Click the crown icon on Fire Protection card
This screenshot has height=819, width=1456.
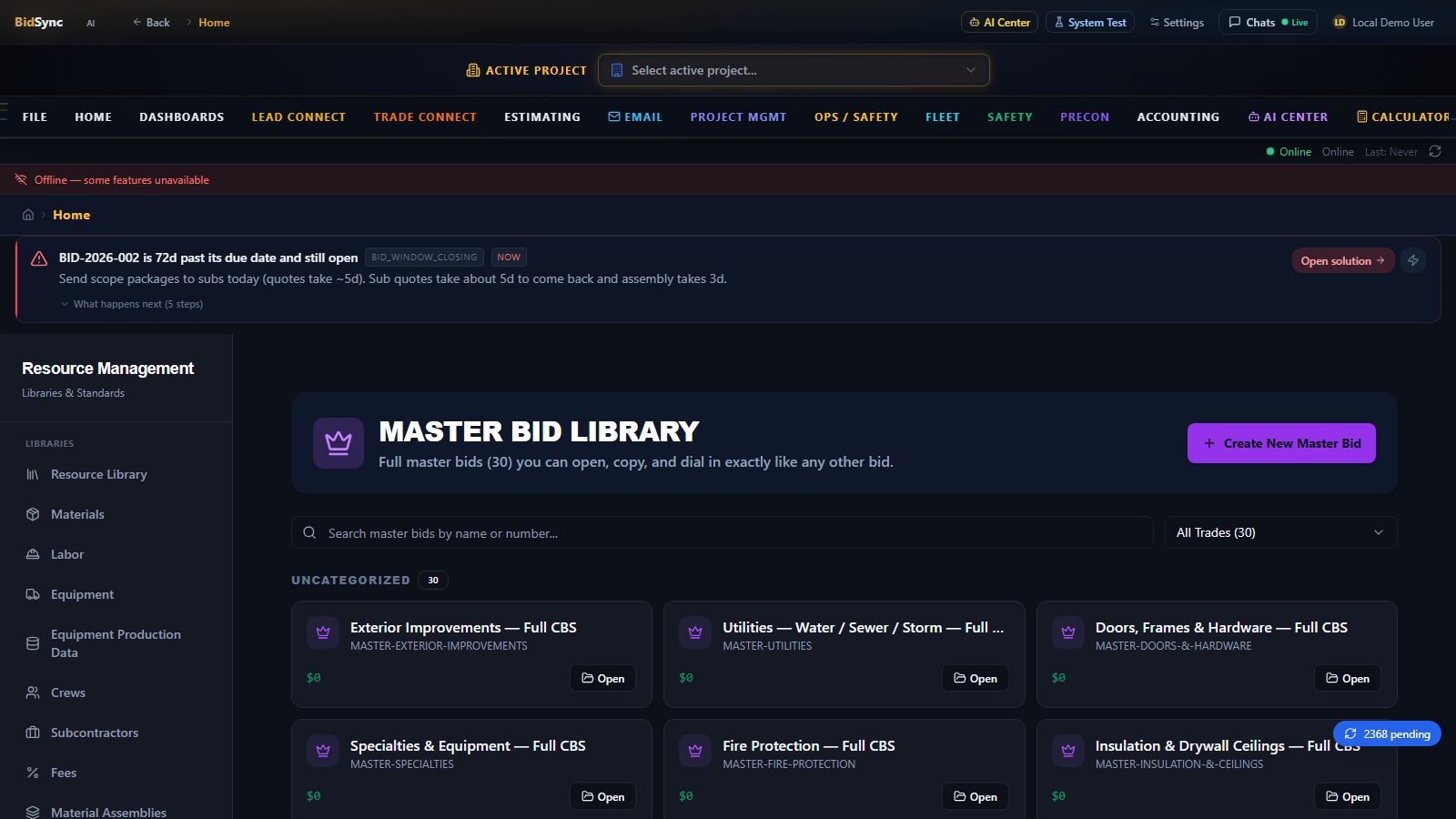tap(695, 751)
